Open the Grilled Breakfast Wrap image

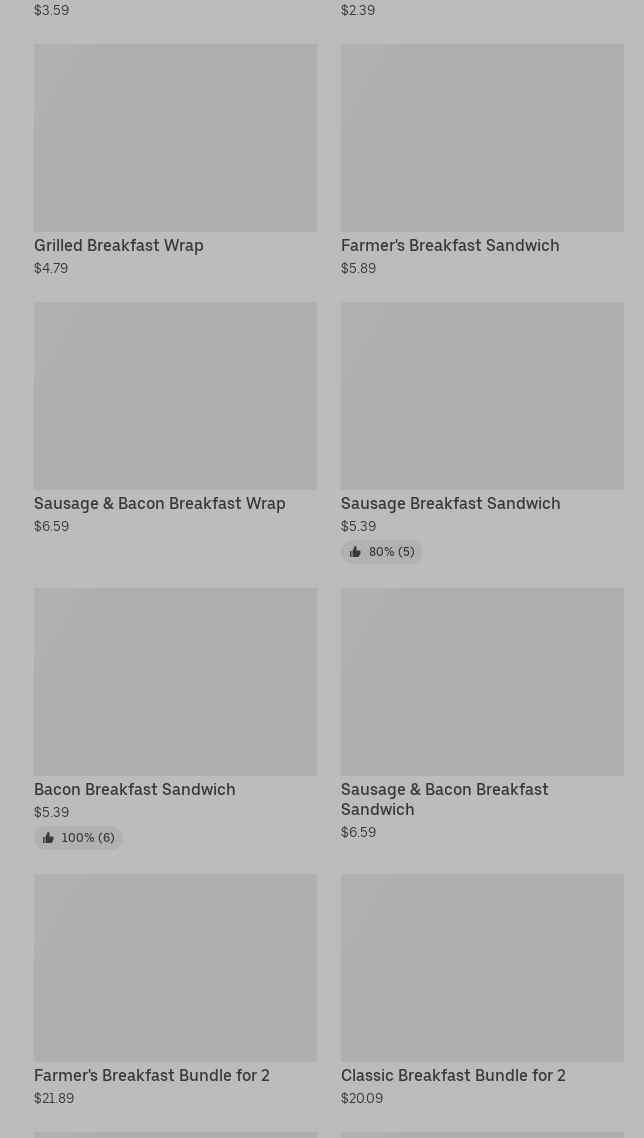click(x=175, y=138)
